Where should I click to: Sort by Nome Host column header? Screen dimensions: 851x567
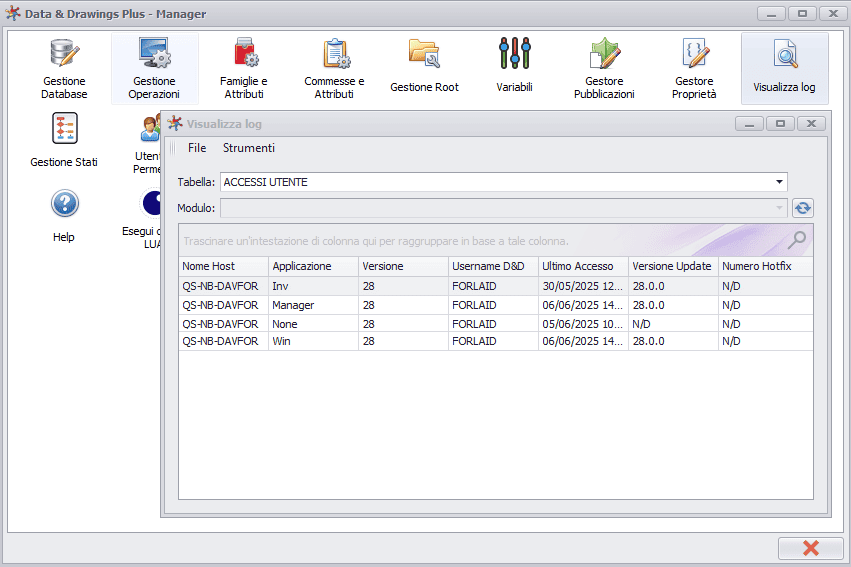click(x=224, y=266)
